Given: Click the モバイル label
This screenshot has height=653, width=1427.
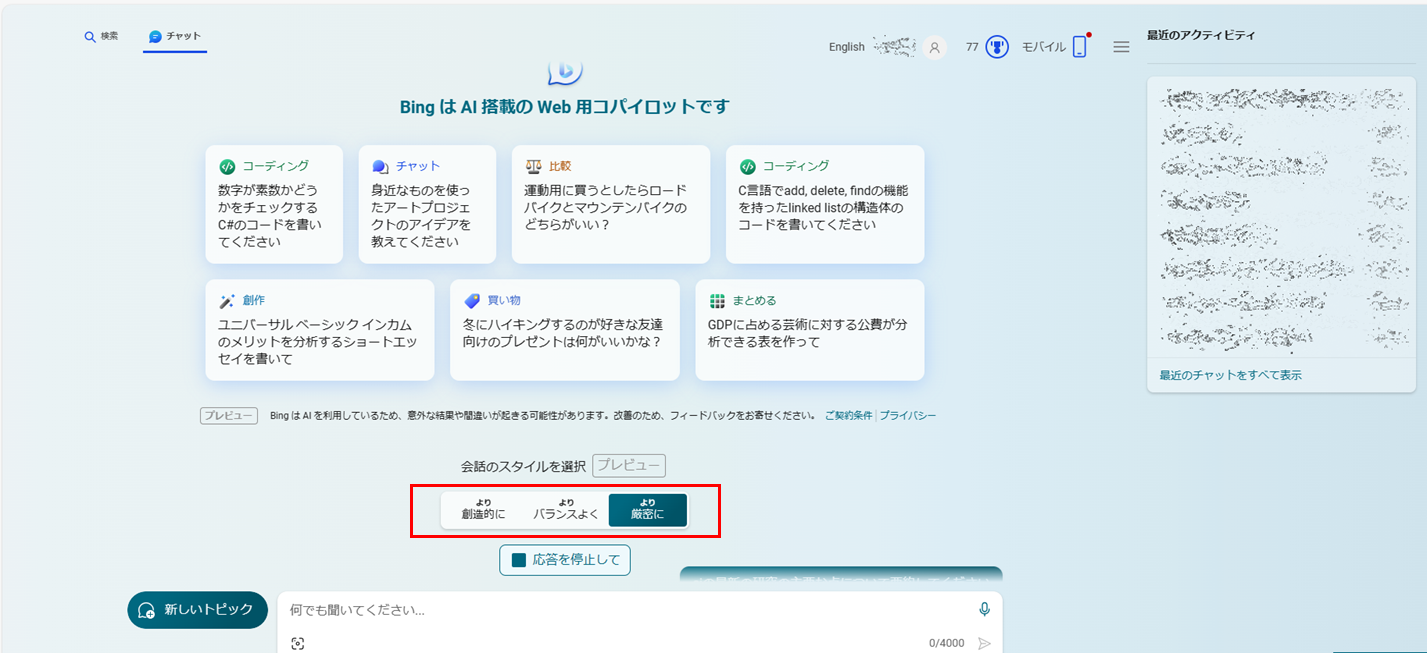Looking at the screenshot, I should click(1044, 47).
